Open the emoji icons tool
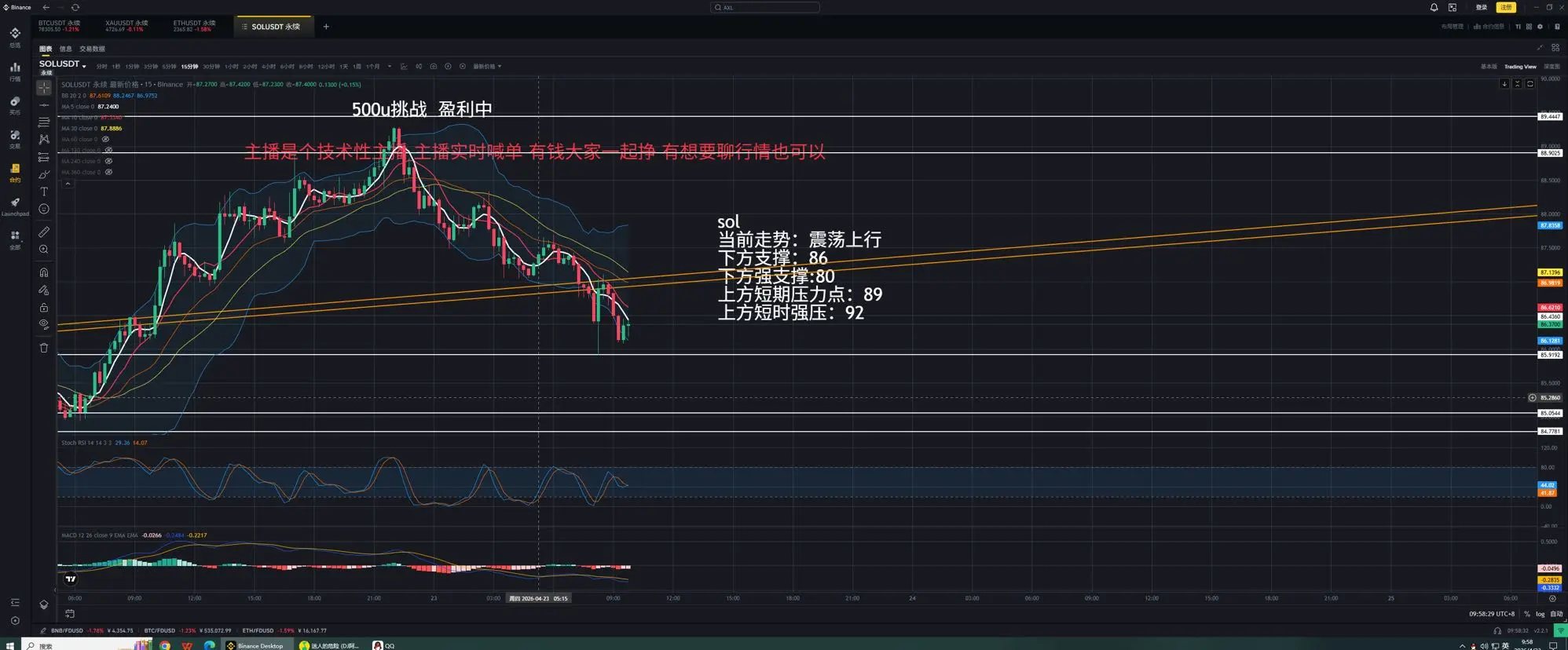Image resolution: width=1568 pixels, height=650 pixels. 44,209
